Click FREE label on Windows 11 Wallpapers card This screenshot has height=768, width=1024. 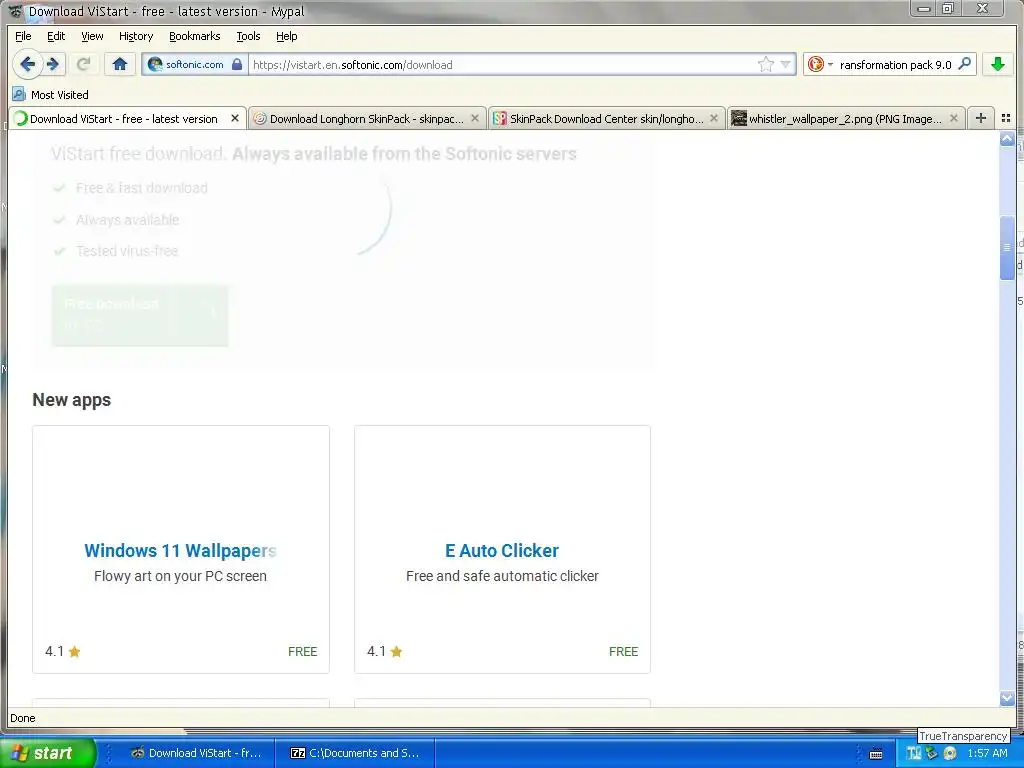click(x=302, y=652)
